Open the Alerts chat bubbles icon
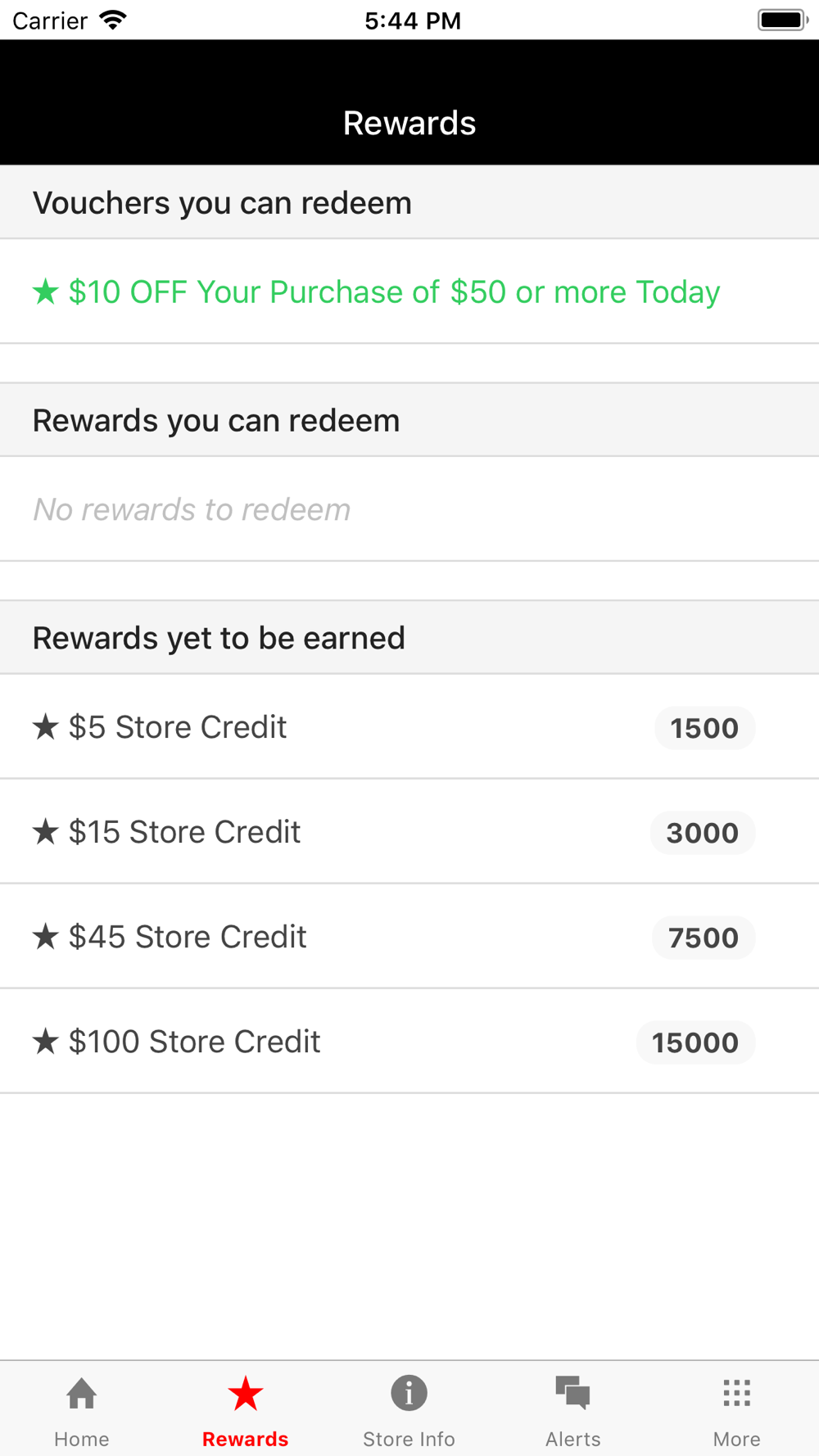 coord(572,1392)
